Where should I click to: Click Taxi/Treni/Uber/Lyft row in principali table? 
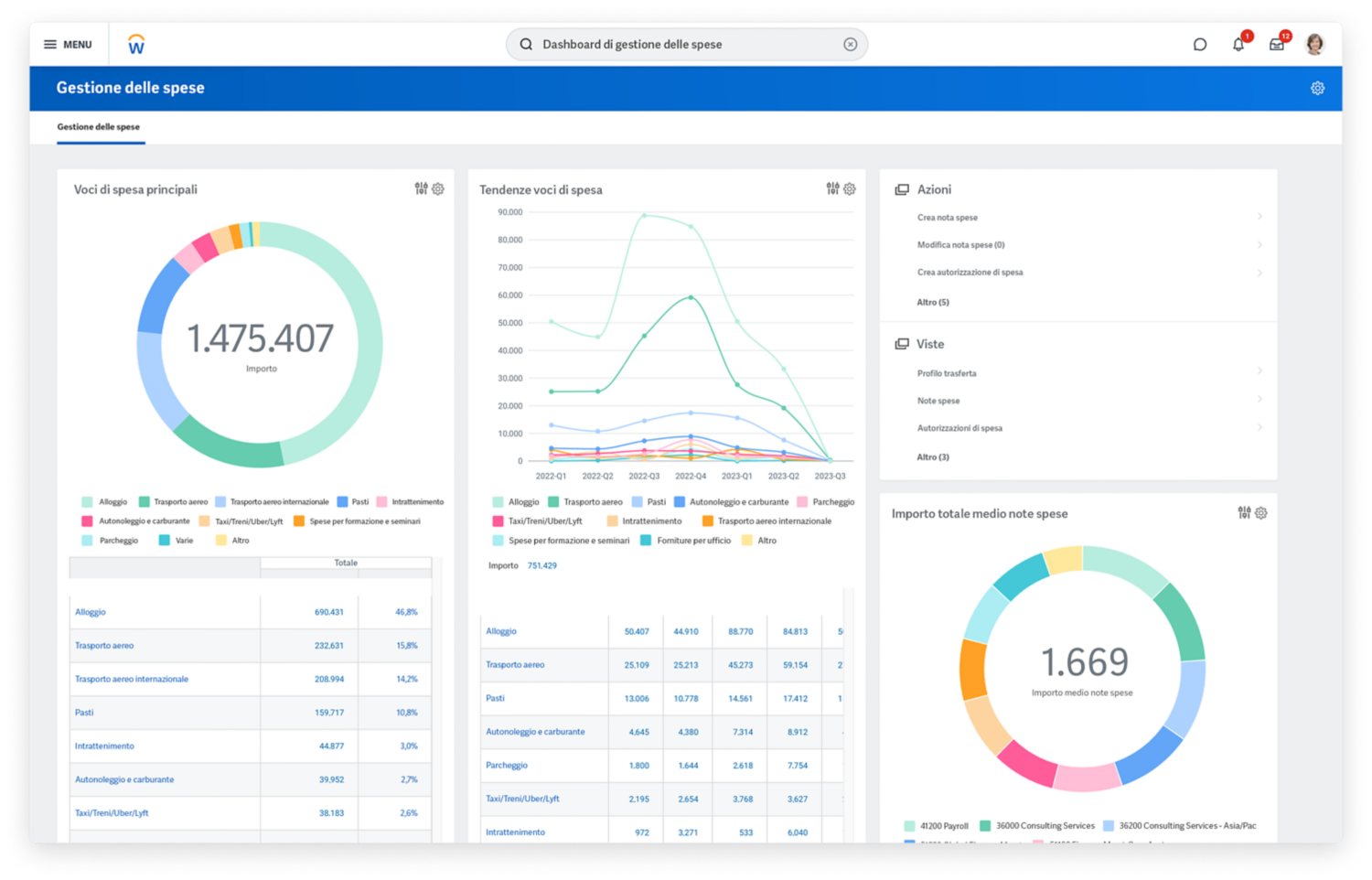(x=251, y=812)
